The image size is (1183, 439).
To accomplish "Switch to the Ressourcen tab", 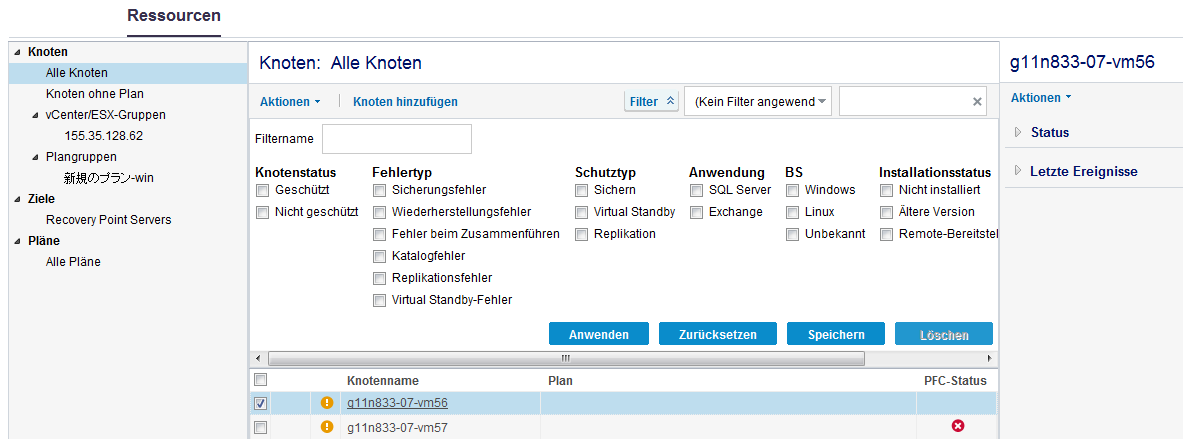I will (x=174, y=16).
